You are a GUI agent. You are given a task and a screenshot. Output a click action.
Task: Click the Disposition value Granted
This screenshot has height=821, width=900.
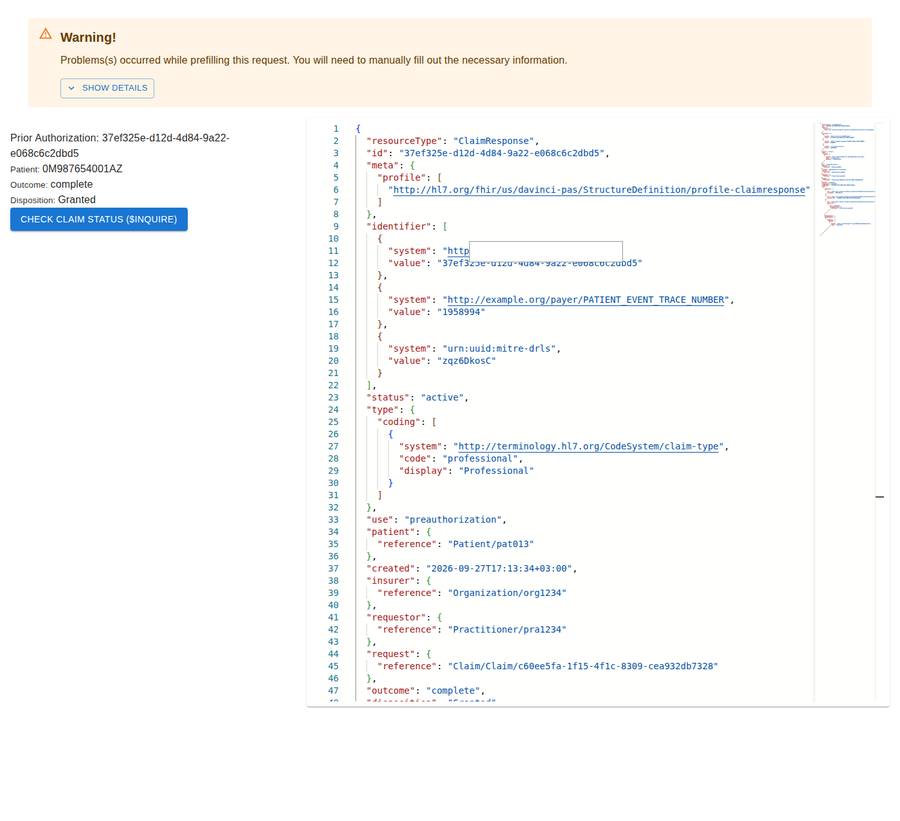pos(77,200)
